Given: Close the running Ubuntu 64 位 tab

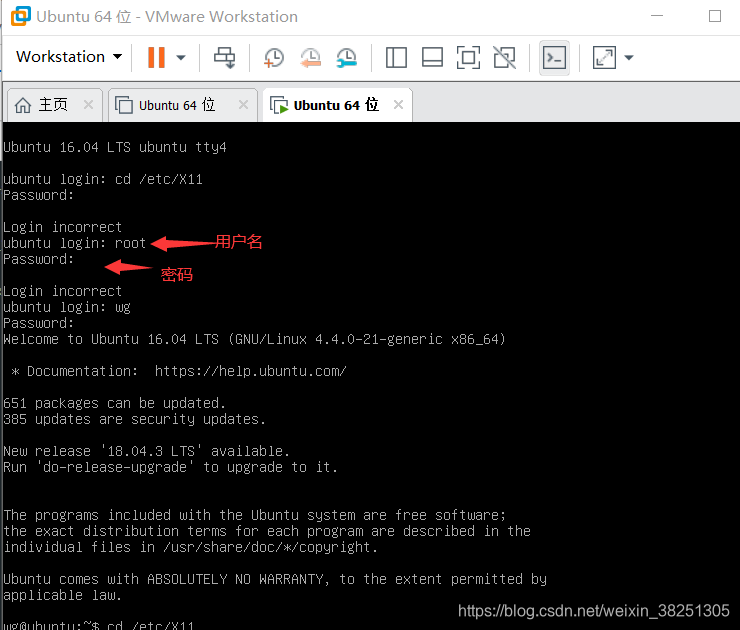Looking at the screenshot, I should pos(398,105).
